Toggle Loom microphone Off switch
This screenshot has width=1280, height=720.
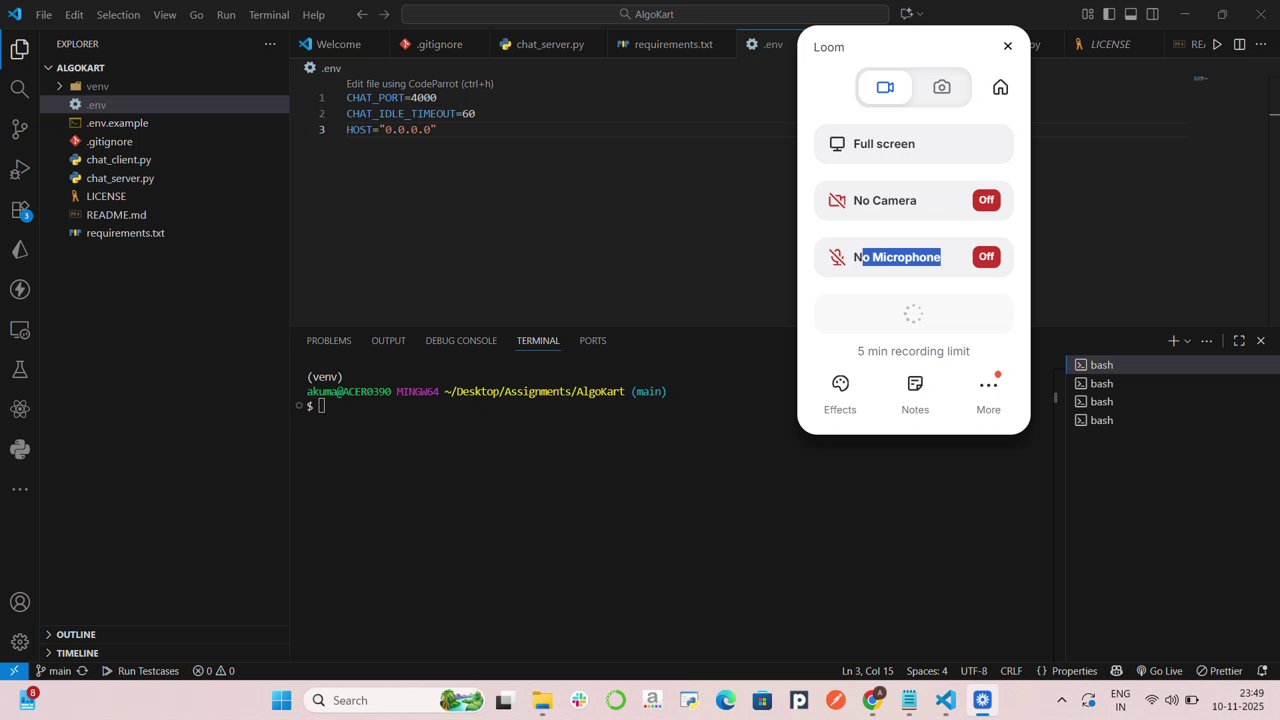click(986, 257)
